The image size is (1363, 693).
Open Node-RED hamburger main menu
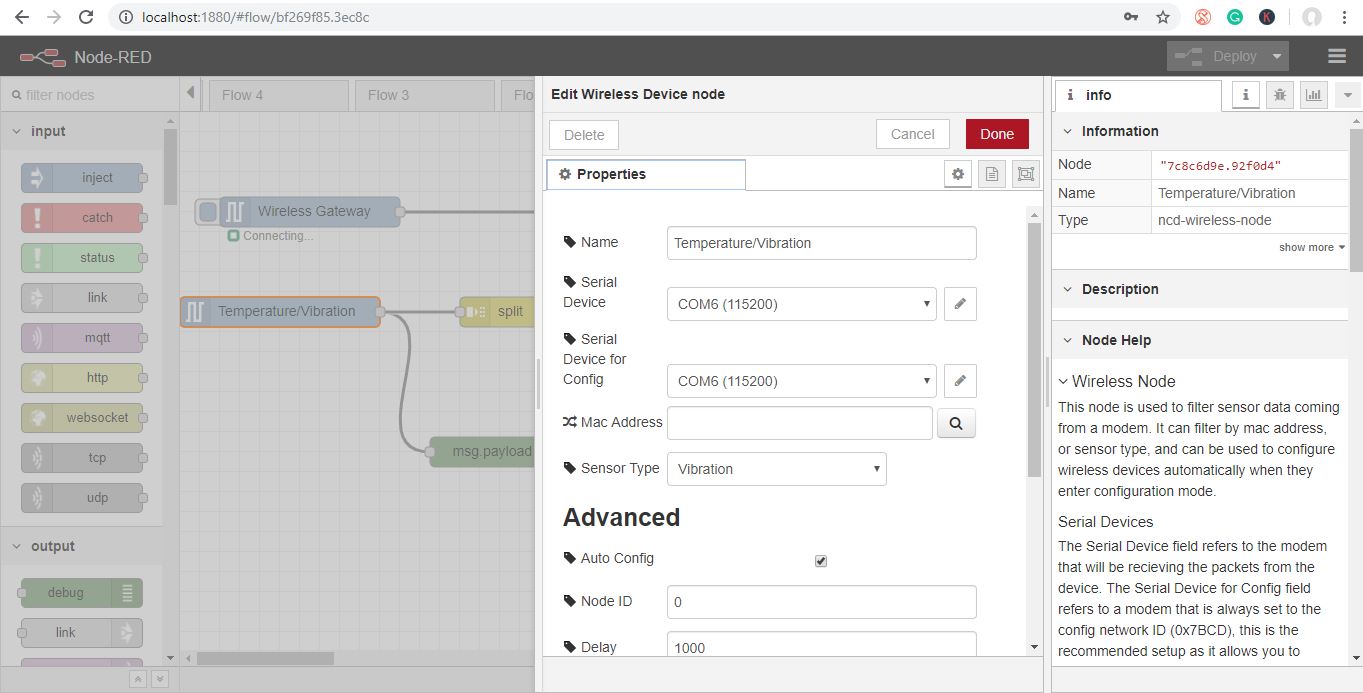(1337, 56)
